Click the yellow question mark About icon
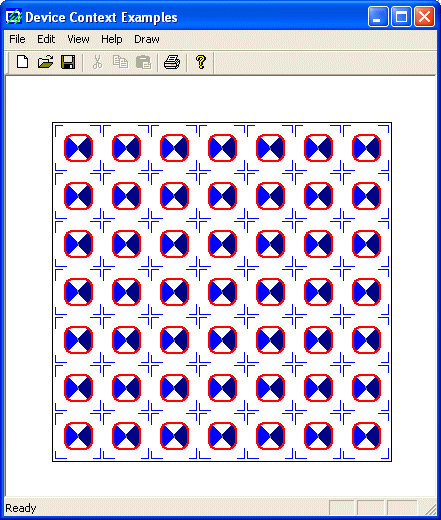Screen dimensions: 441x520 coord(201,62)
